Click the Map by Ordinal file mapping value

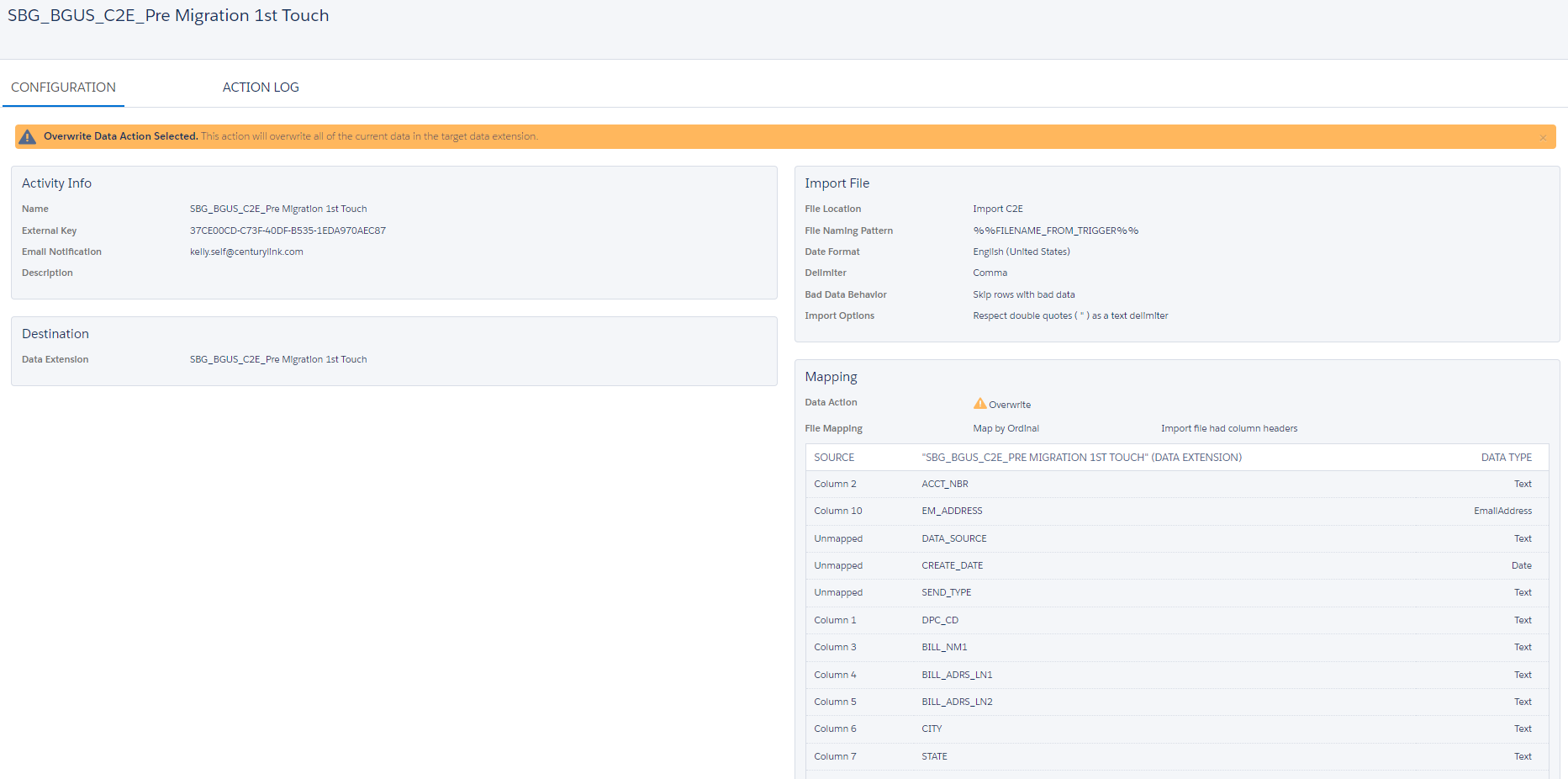tap(1006, 427)
